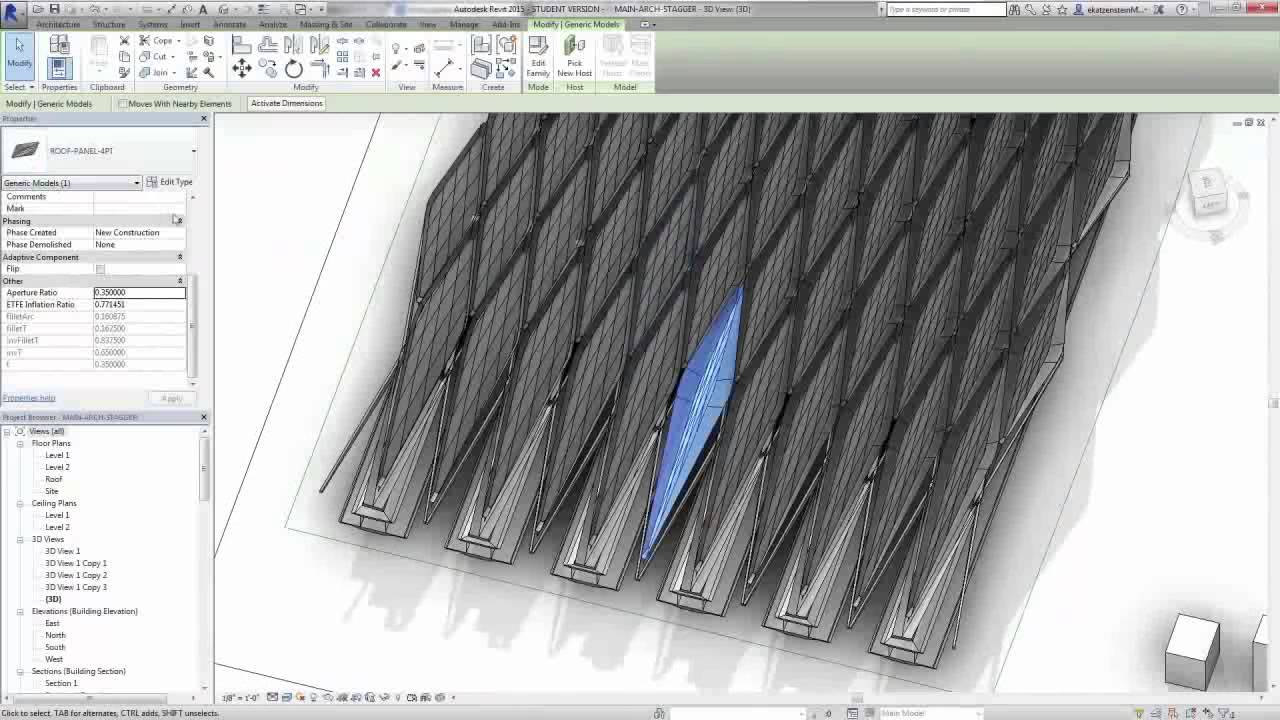Select the Modify arrow tool
The width and height of the screenshot is (1280, 720).
coord(19,45)
